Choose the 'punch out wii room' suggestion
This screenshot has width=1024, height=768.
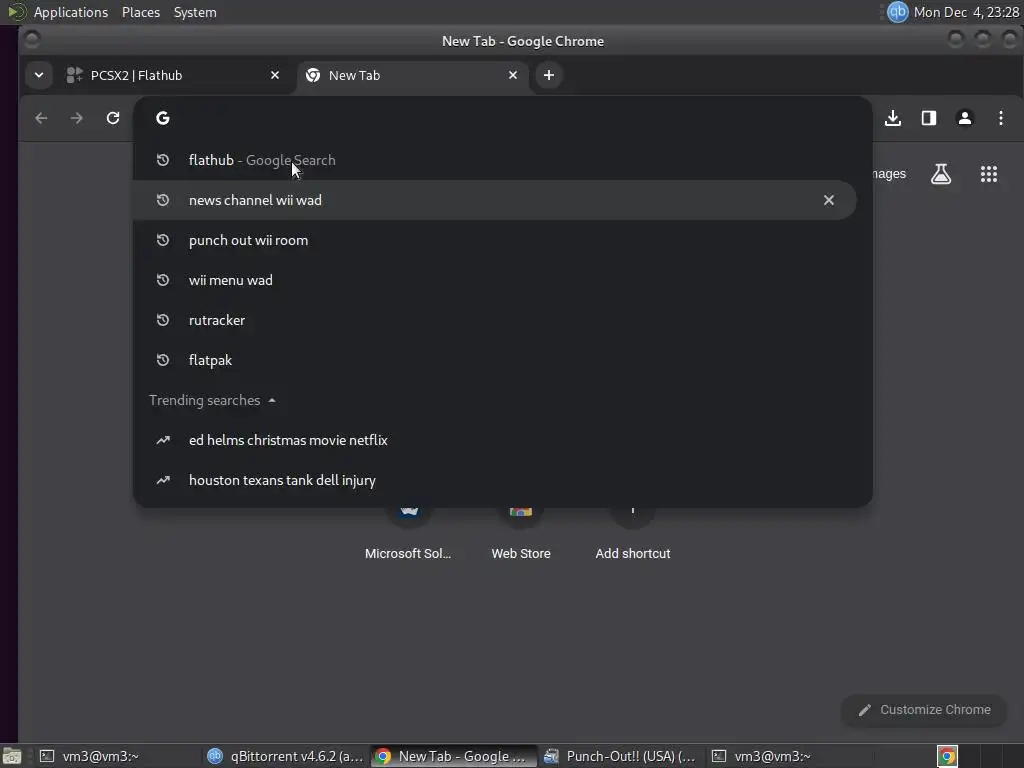(494, 240)
